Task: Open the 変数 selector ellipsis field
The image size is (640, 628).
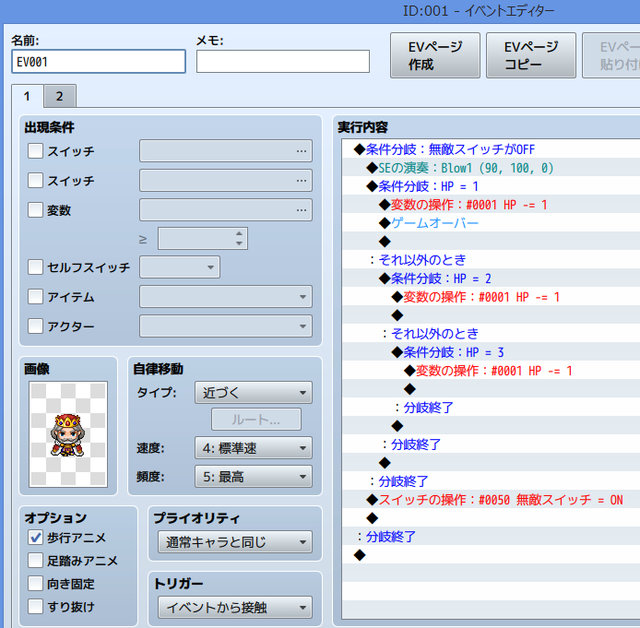Action: click(226, 210)
